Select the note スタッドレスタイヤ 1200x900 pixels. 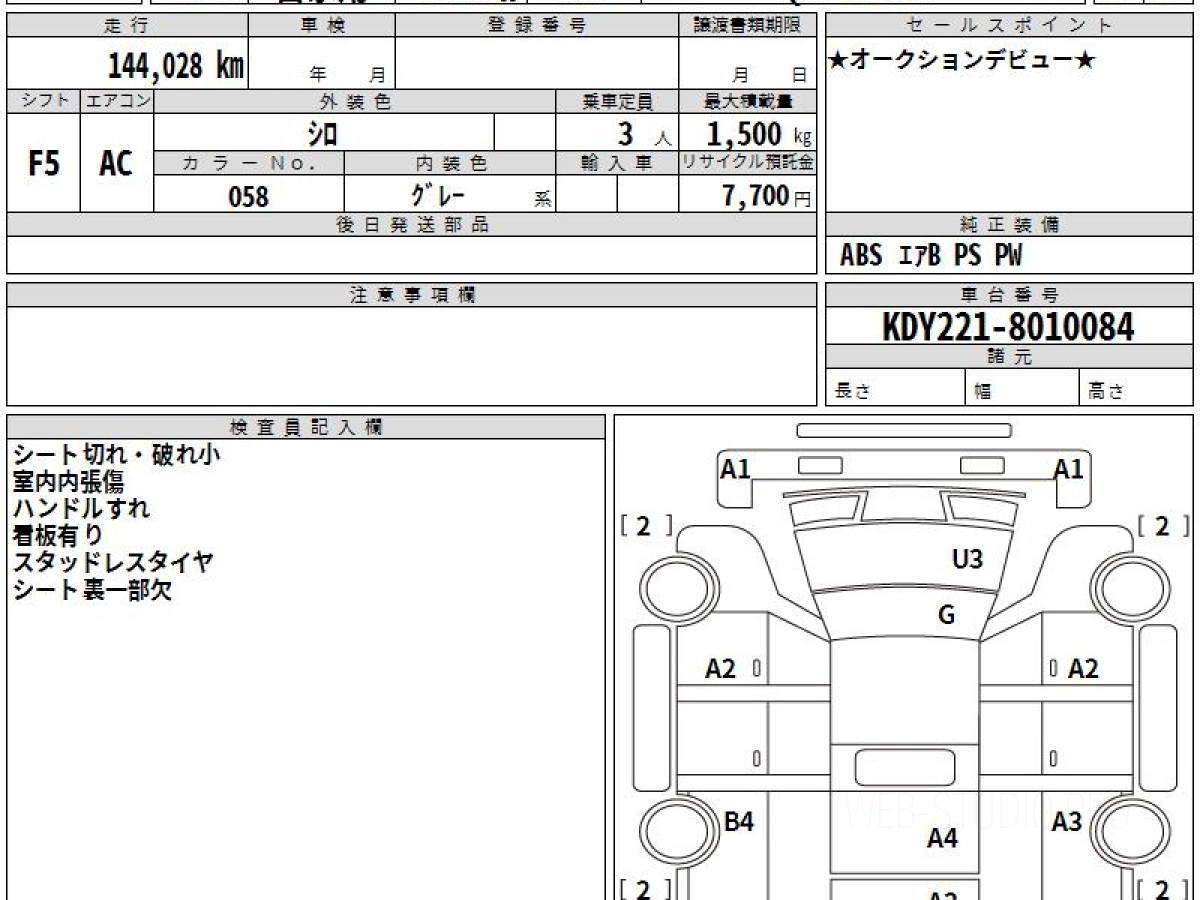point(113,563)
